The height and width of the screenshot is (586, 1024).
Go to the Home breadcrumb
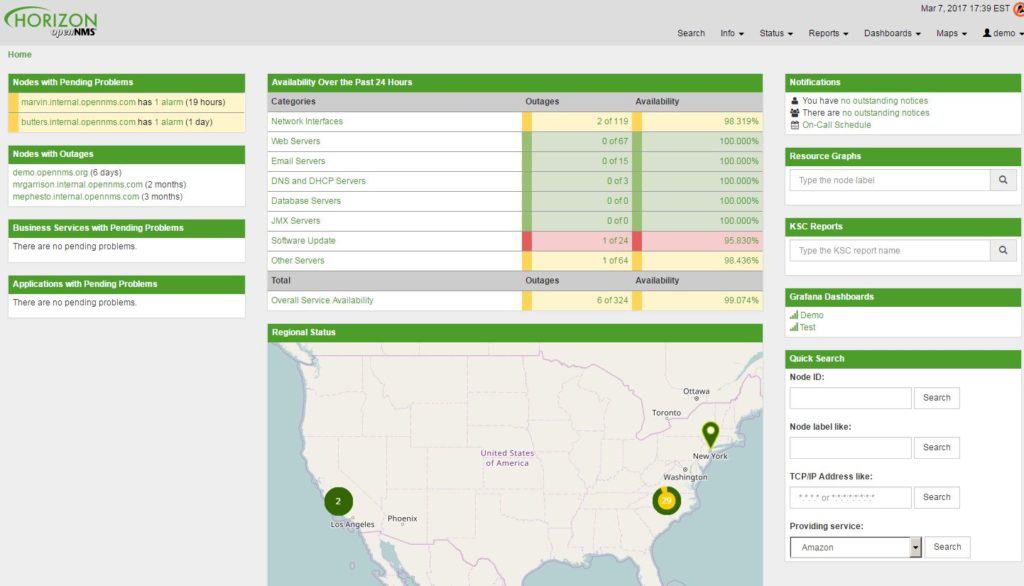pos(20,55)
